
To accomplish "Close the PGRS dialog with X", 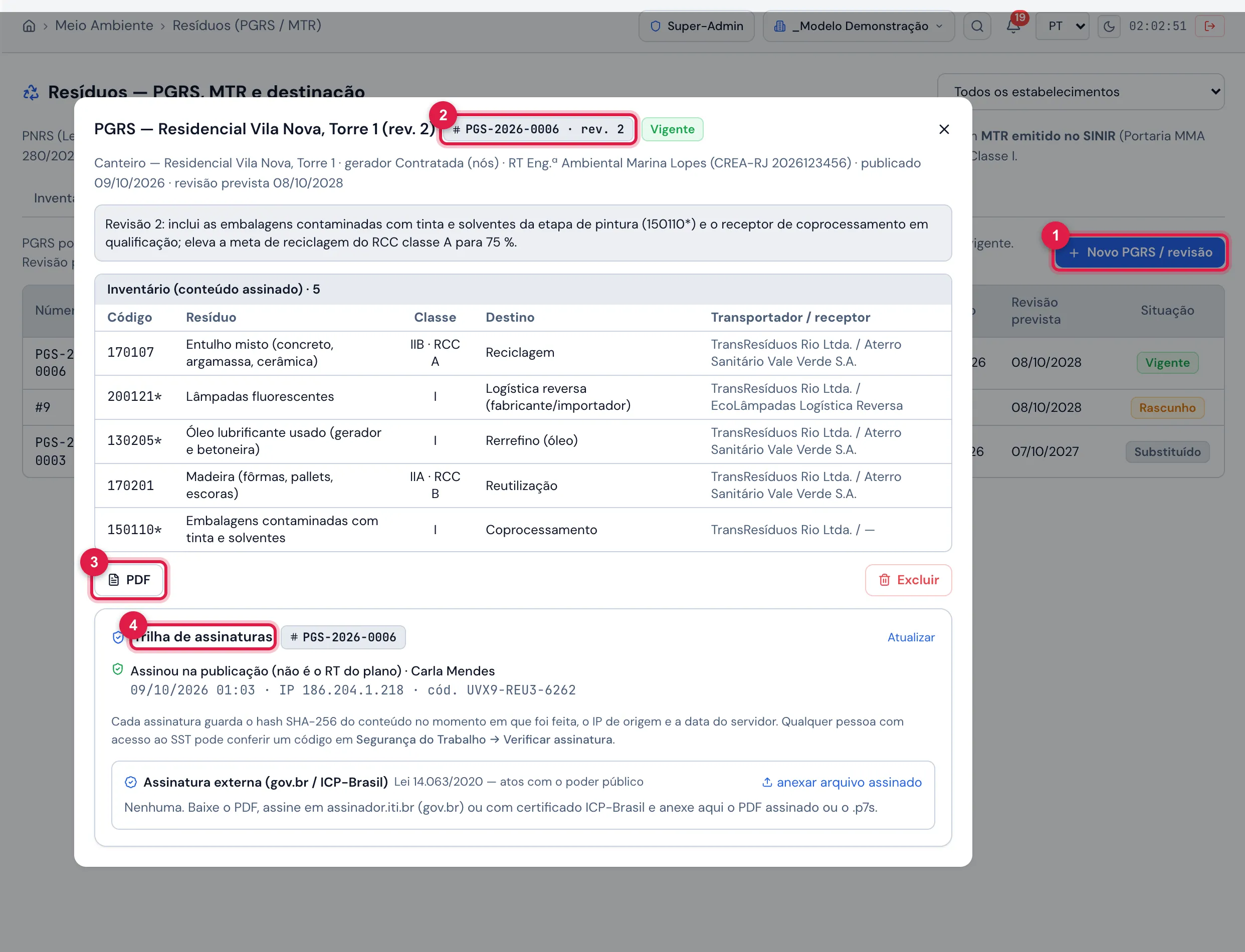I will [x=944, y=129].
